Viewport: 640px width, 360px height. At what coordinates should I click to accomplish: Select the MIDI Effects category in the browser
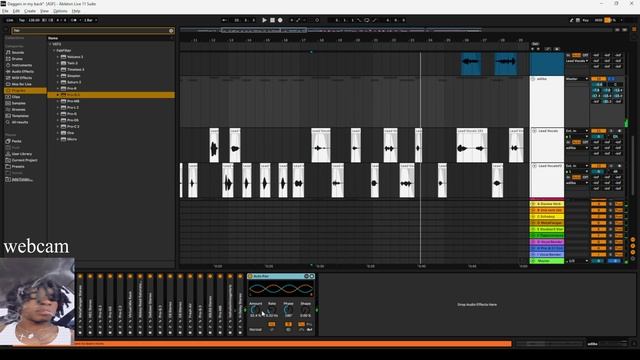pos(22,78)
